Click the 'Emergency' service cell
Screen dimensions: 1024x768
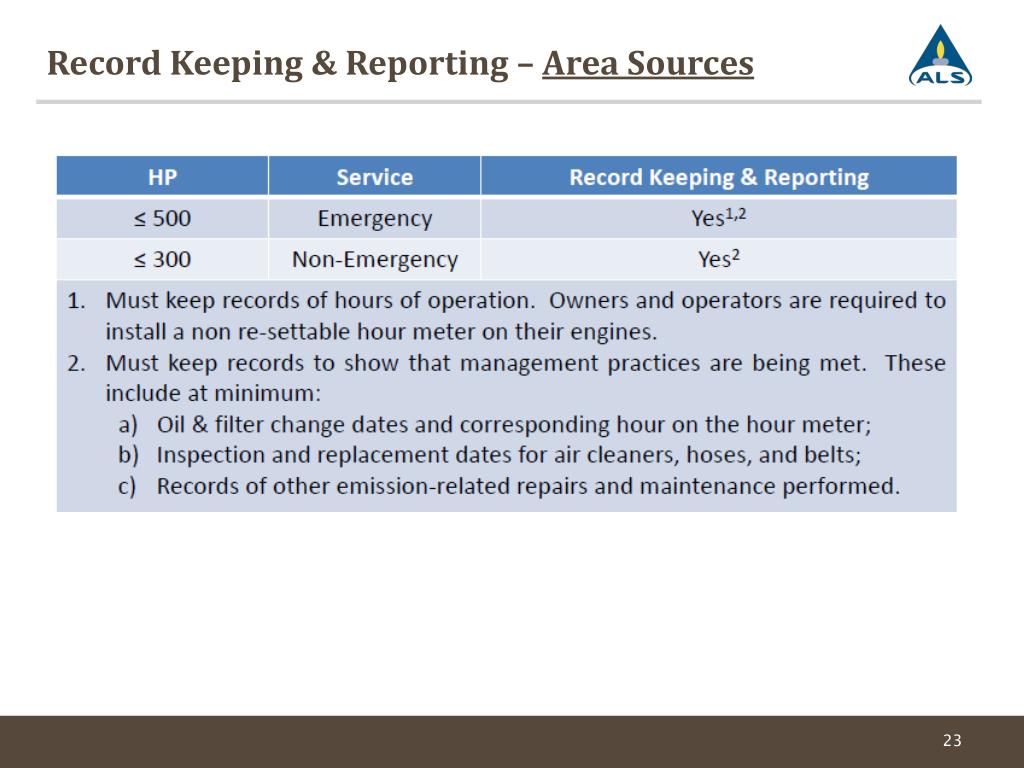click(x=375, y=218)
